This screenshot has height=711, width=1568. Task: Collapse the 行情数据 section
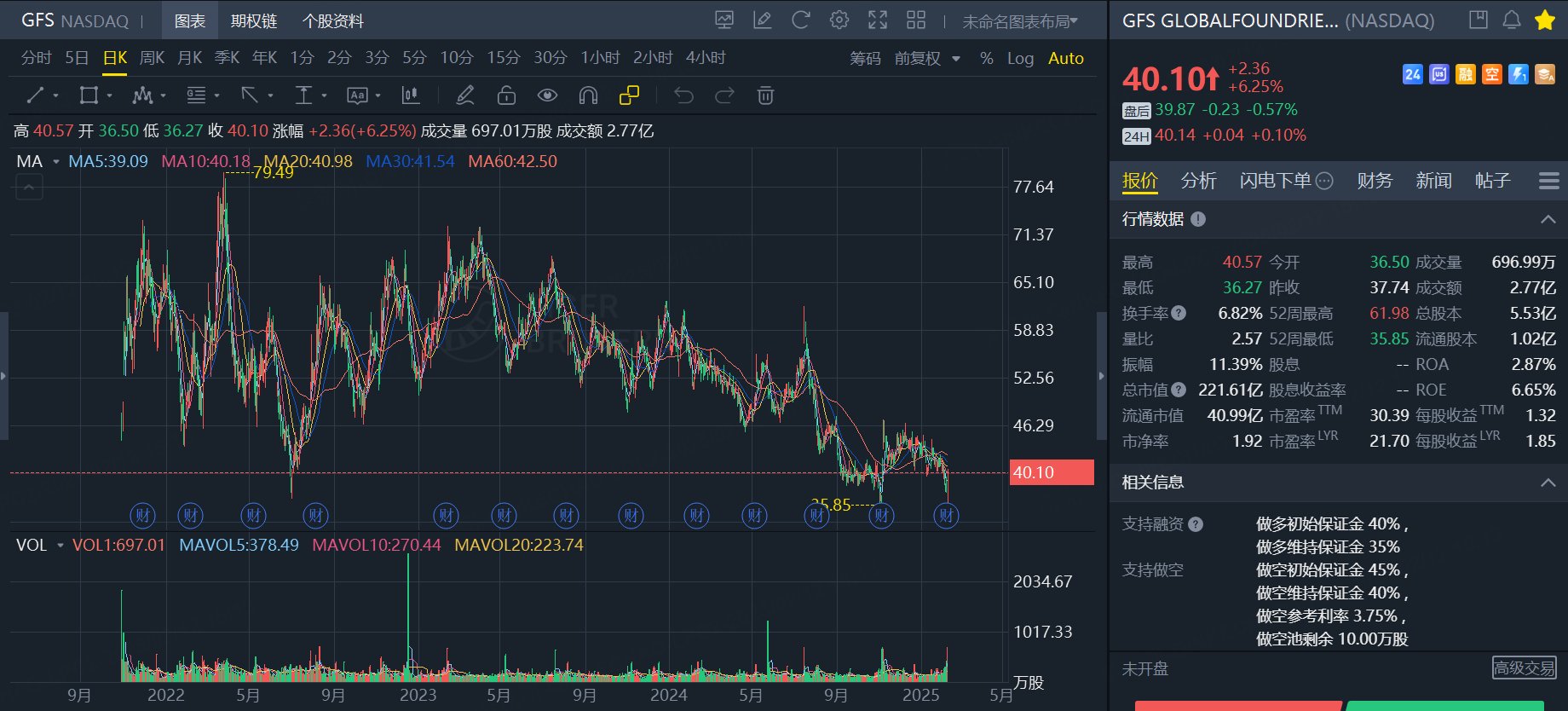coord(1548,219)
